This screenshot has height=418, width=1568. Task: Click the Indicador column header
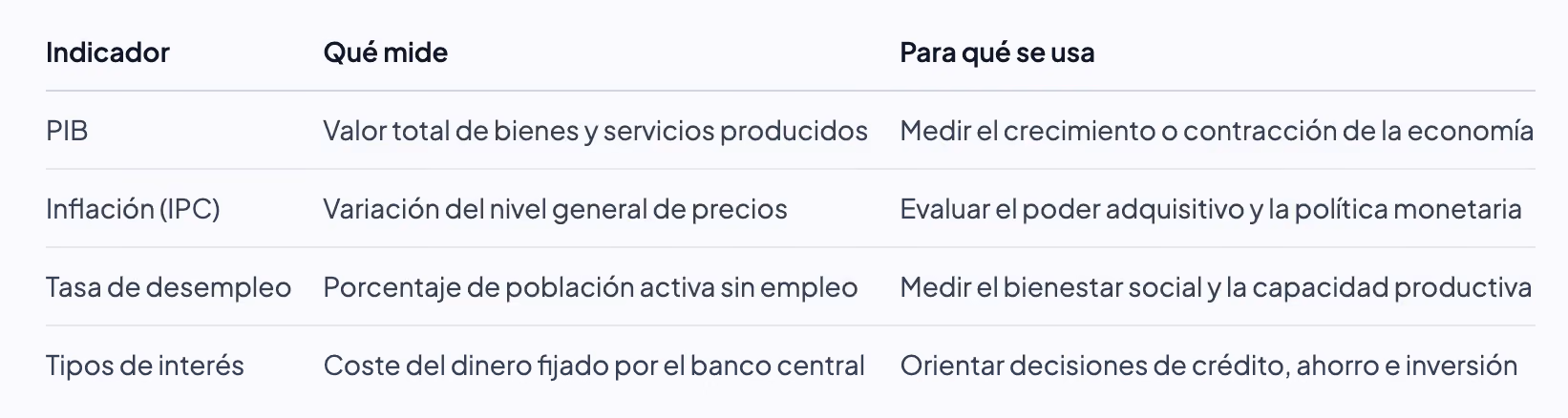pos(107,52)
